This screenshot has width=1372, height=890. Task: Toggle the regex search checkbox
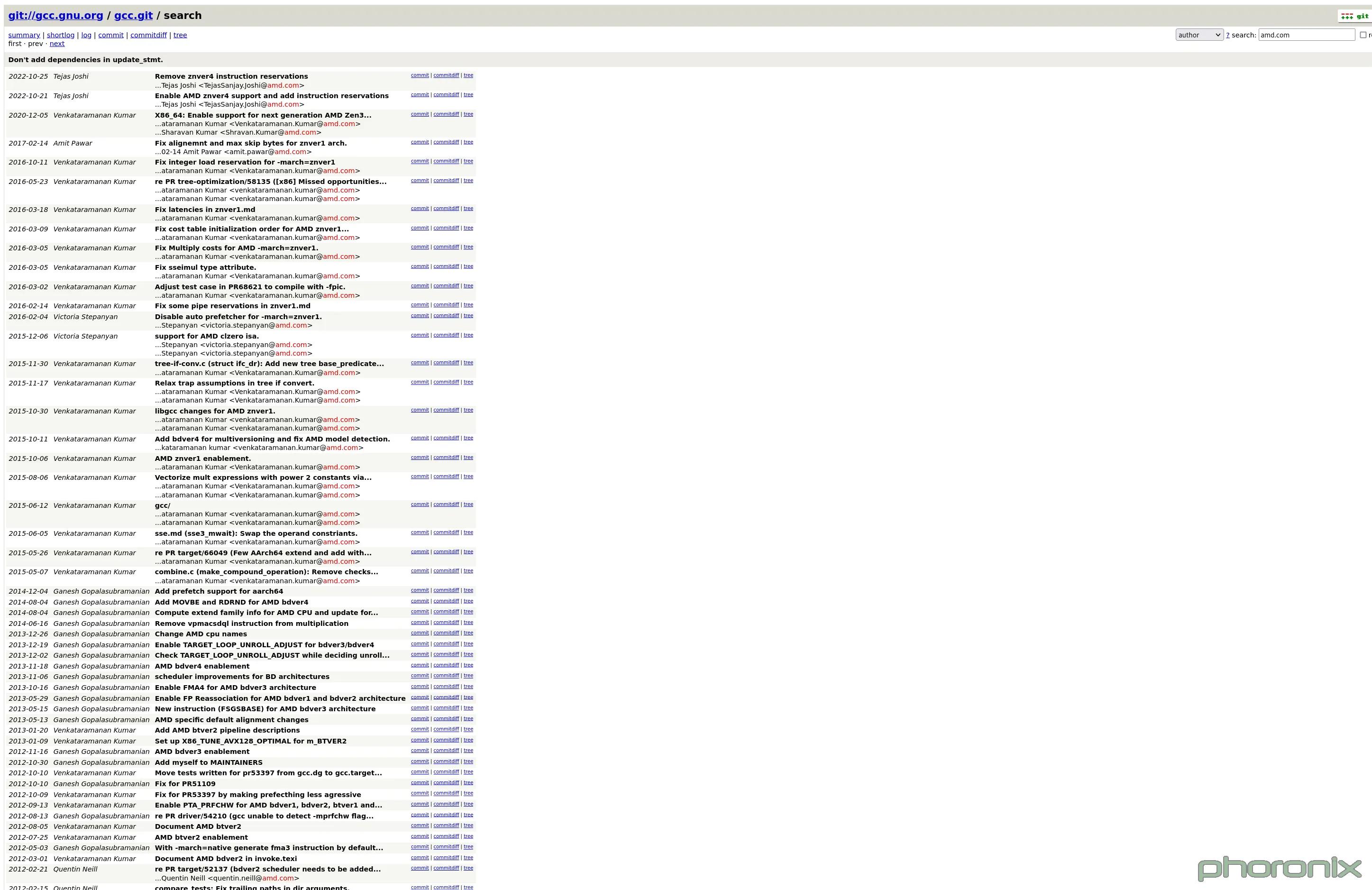1363,35
